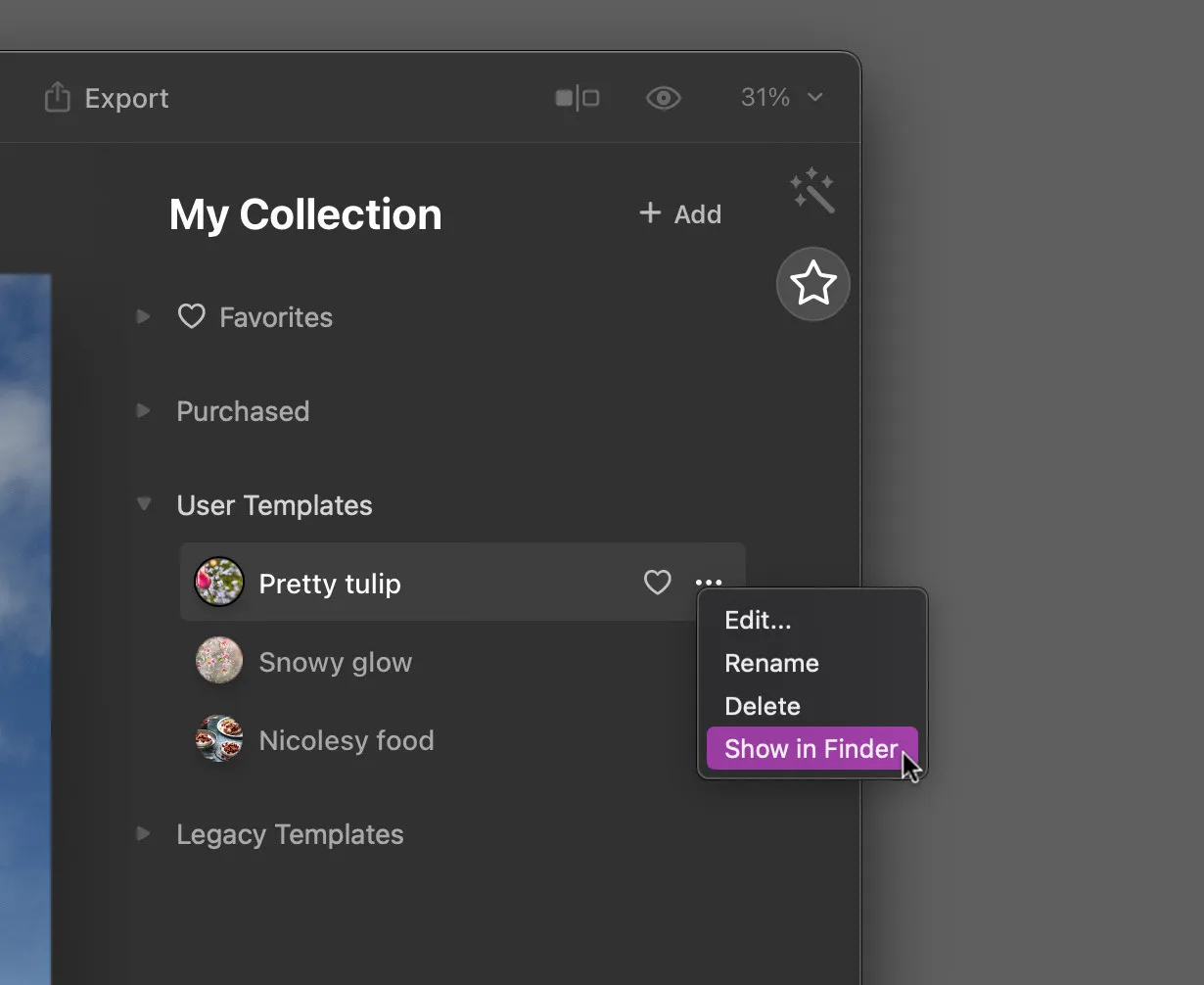Screen dimensions: 1204x985
Task: Click the star presets panel icon
Action: click(x=812, y=285)
